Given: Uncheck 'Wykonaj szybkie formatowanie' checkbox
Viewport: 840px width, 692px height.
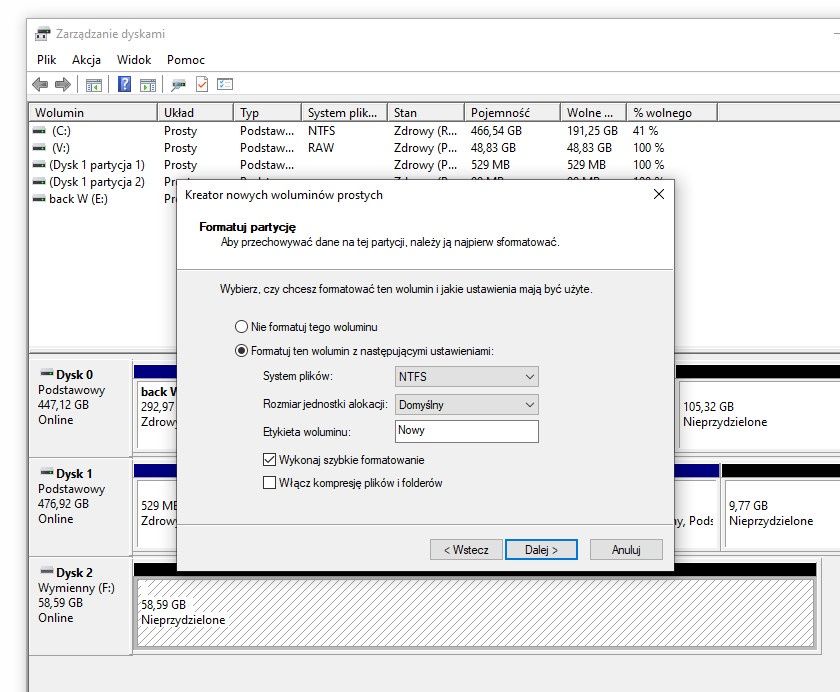Looking at the screenshot, I should coord(269,460).
